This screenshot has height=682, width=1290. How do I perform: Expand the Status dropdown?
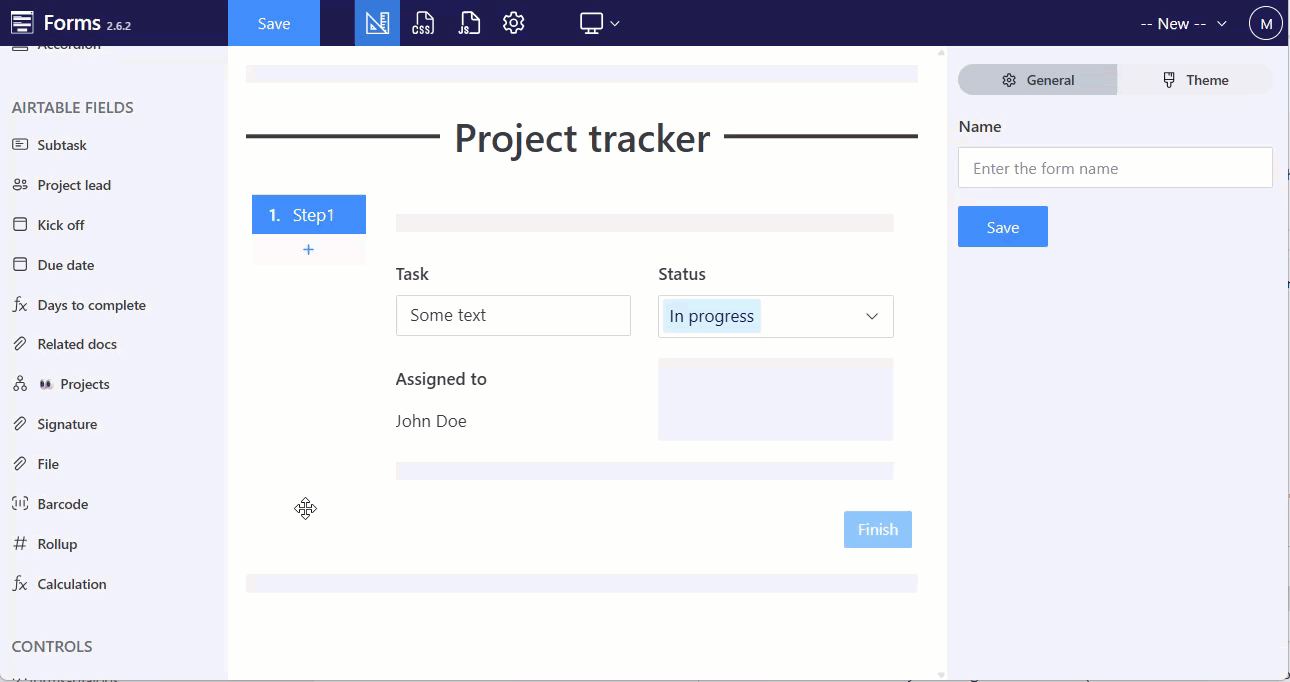(871, 316)
